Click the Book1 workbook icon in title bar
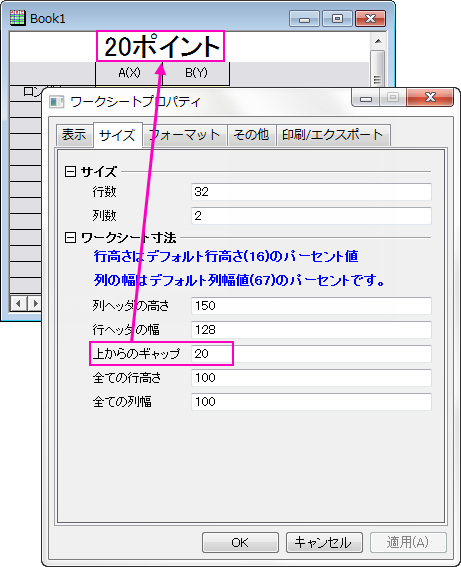461x567 pixels. tap(17, 18)
